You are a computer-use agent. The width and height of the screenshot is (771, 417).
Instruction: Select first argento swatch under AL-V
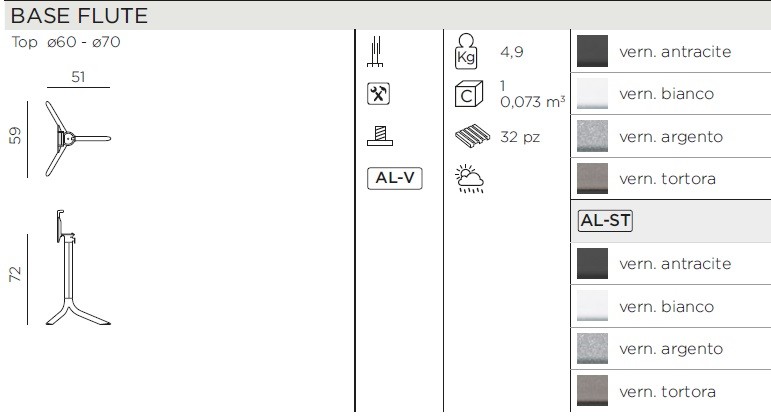pos(592,136)
